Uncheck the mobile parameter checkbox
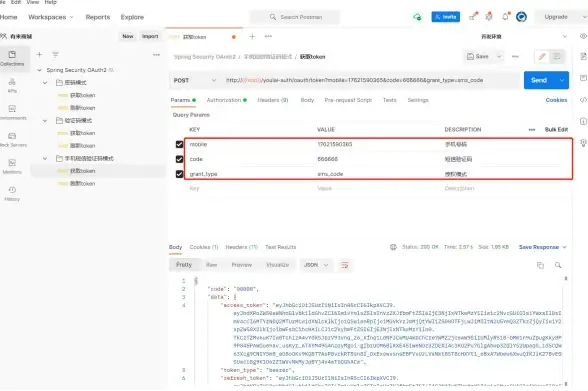Viewport: 588px width, 391px height. click(179, 144)
